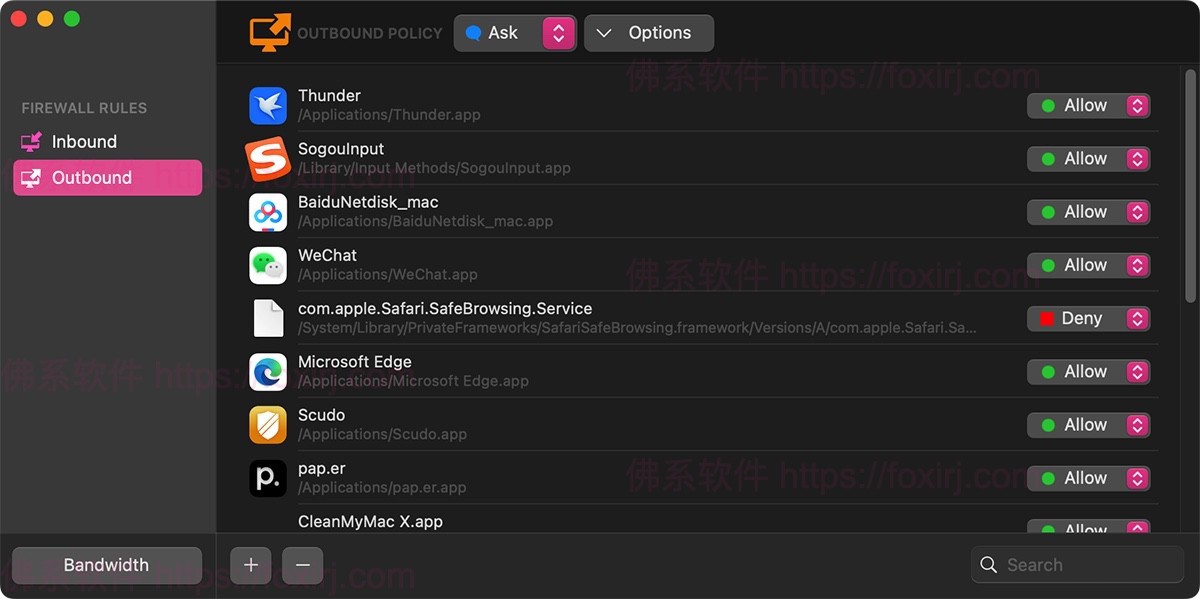
Task: Open the WeChat Allow rule selector
Action: [1088, 265]
